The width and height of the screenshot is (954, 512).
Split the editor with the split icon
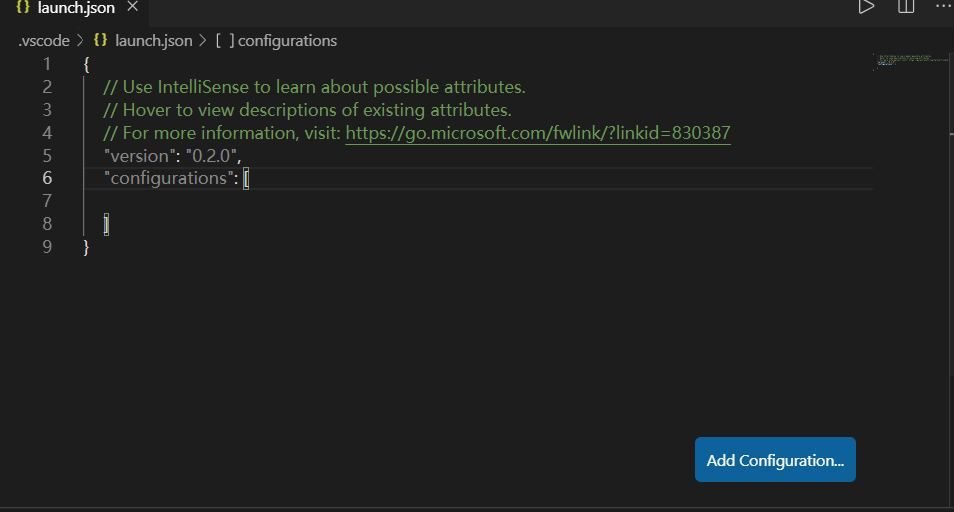(x=906, y=7)
